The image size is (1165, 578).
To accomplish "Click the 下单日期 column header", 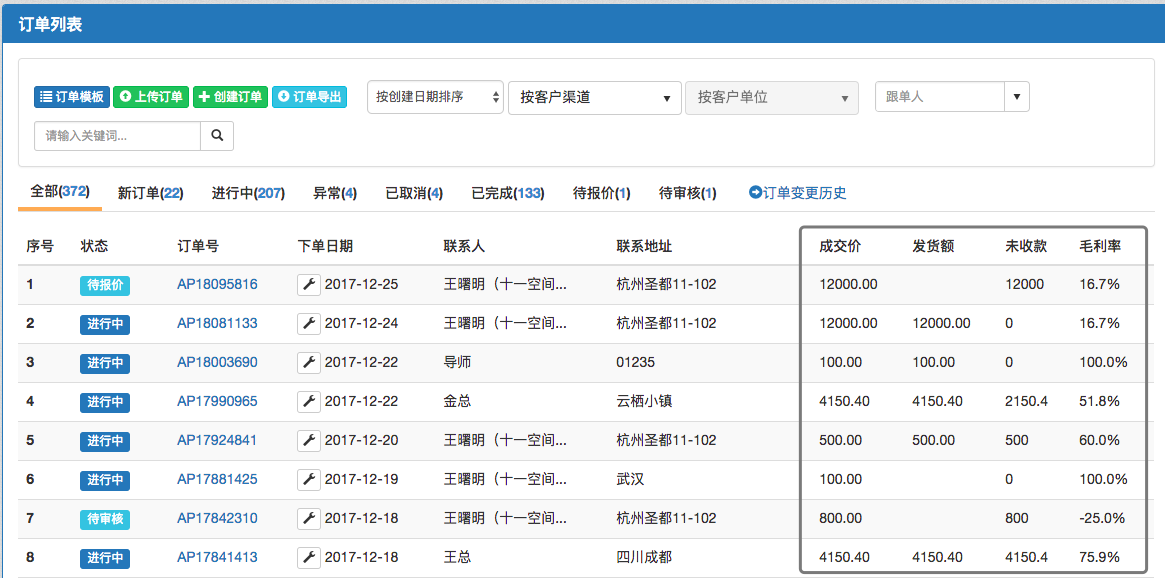I will coord(325,247).
